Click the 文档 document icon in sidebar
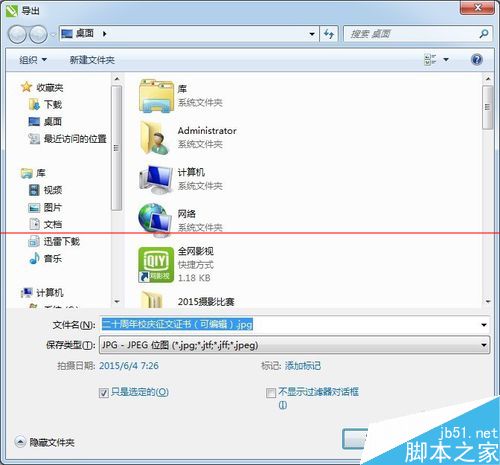500x465 pixels. point(34,224)
